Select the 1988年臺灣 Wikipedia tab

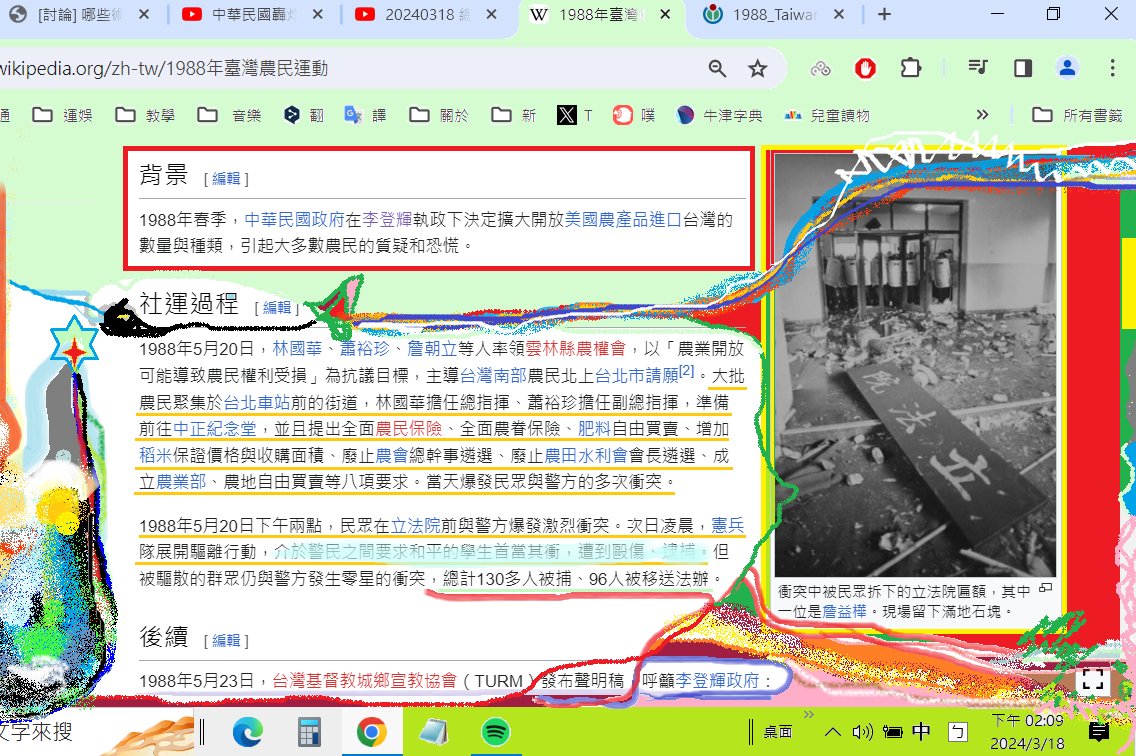tap(600, 14)
